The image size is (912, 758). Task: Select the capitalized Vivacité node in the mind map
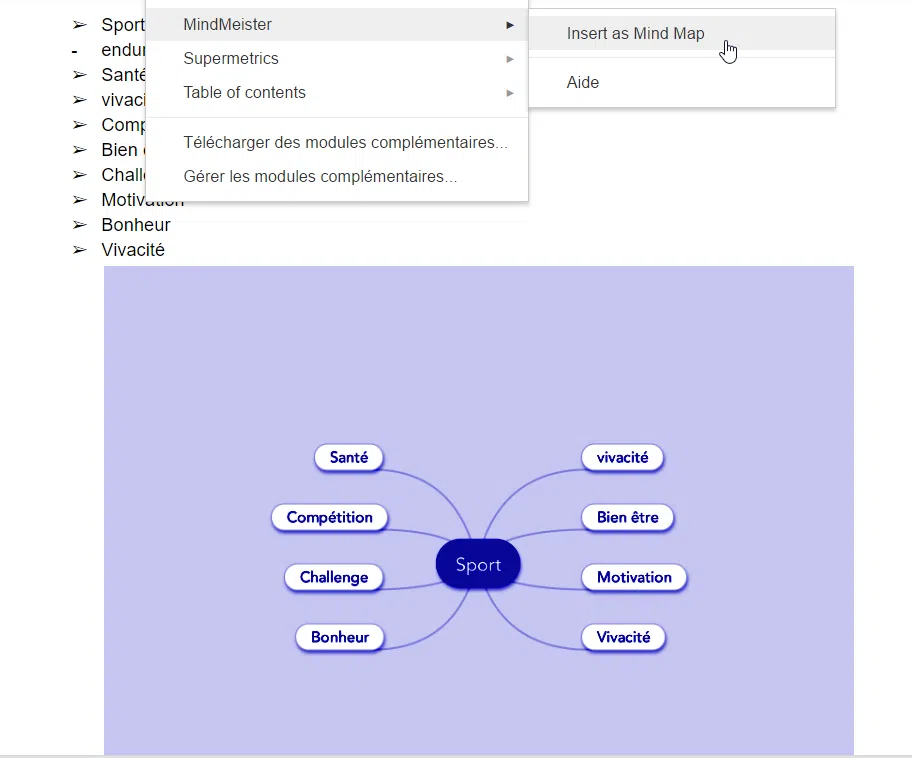pos(624,637)
